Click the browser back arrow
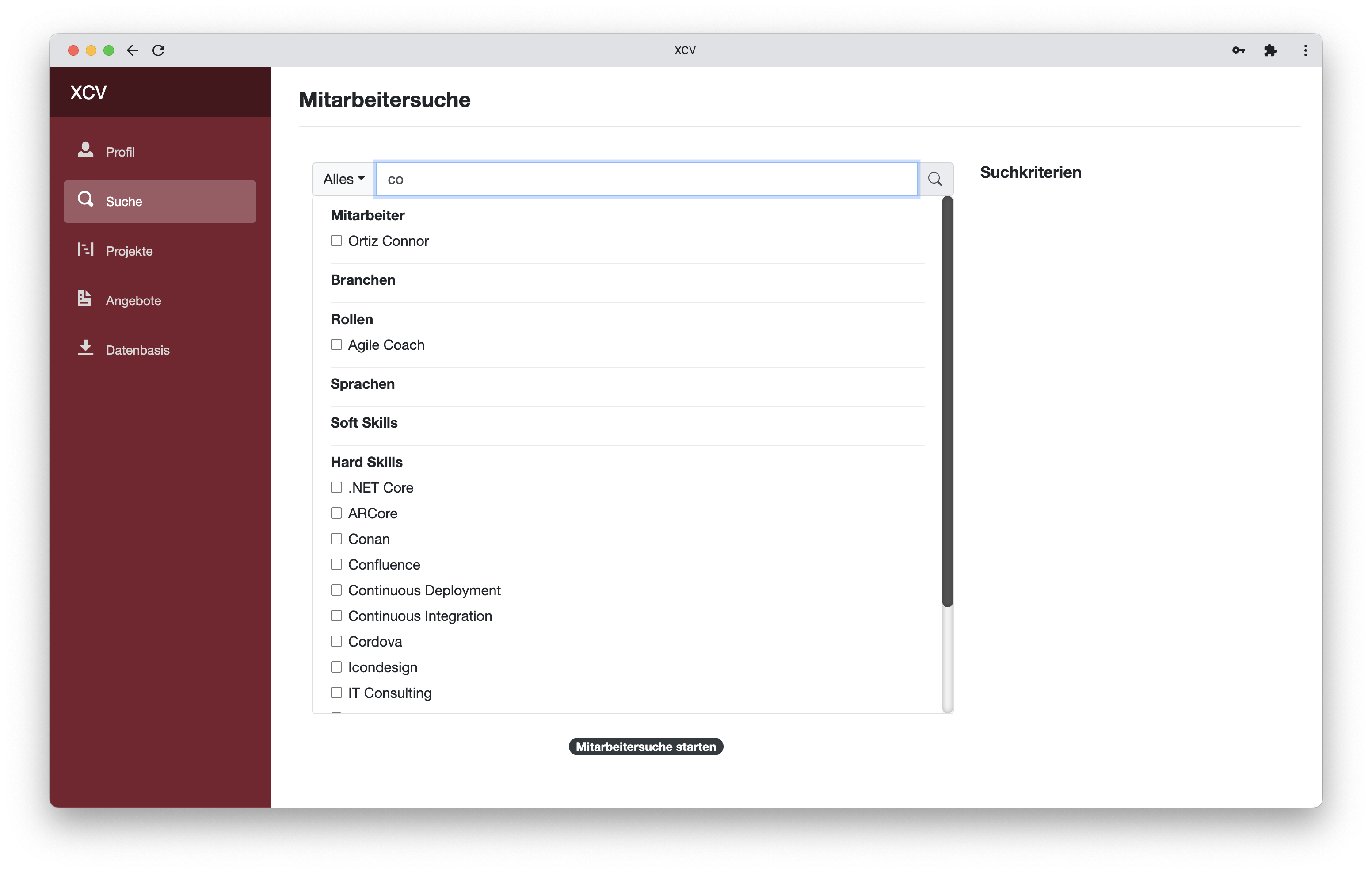Screen dimensions: 1372x873 coord(132,50)
